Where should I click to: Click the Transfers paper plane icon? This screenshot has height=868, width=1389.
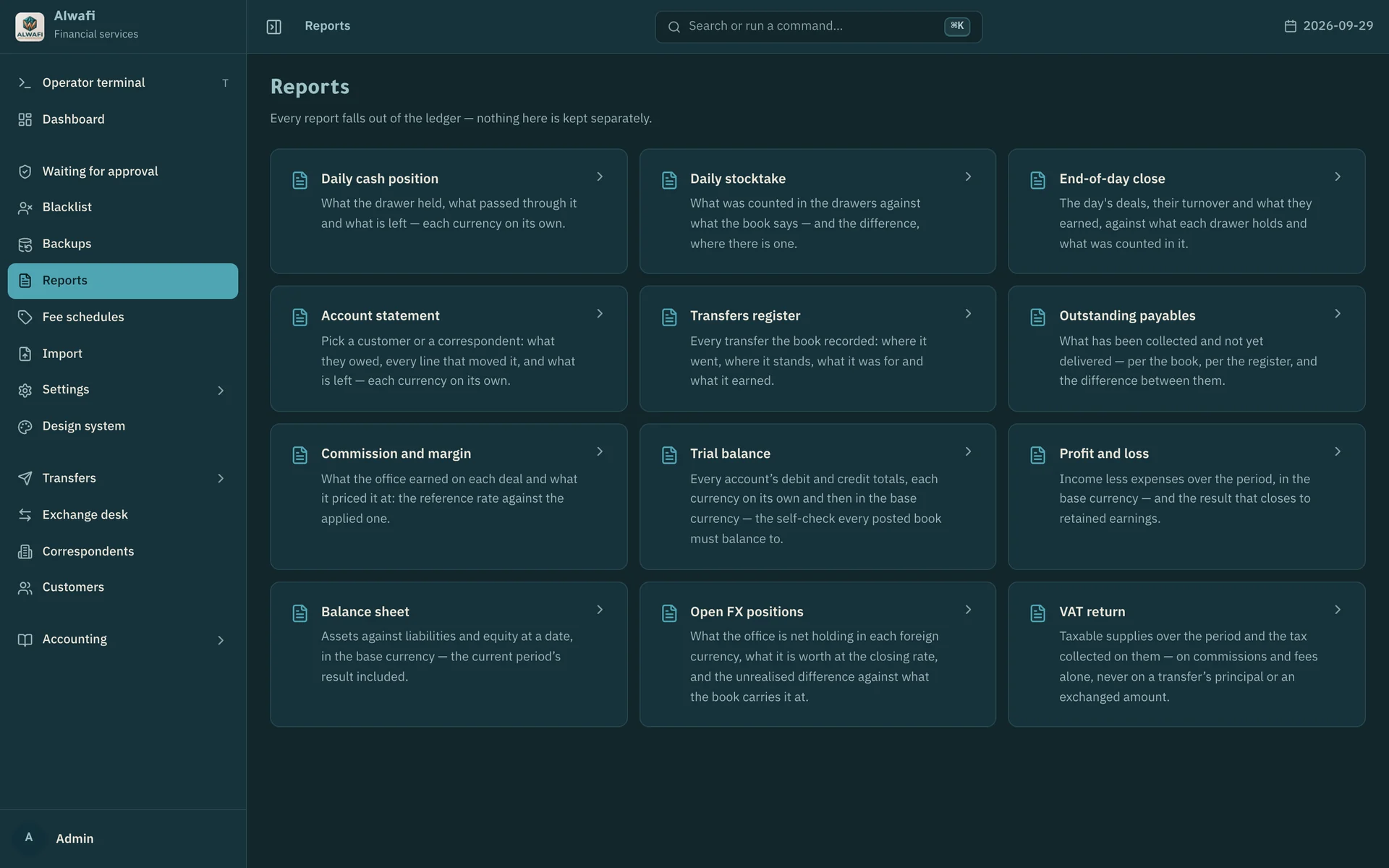click(25, 478)
